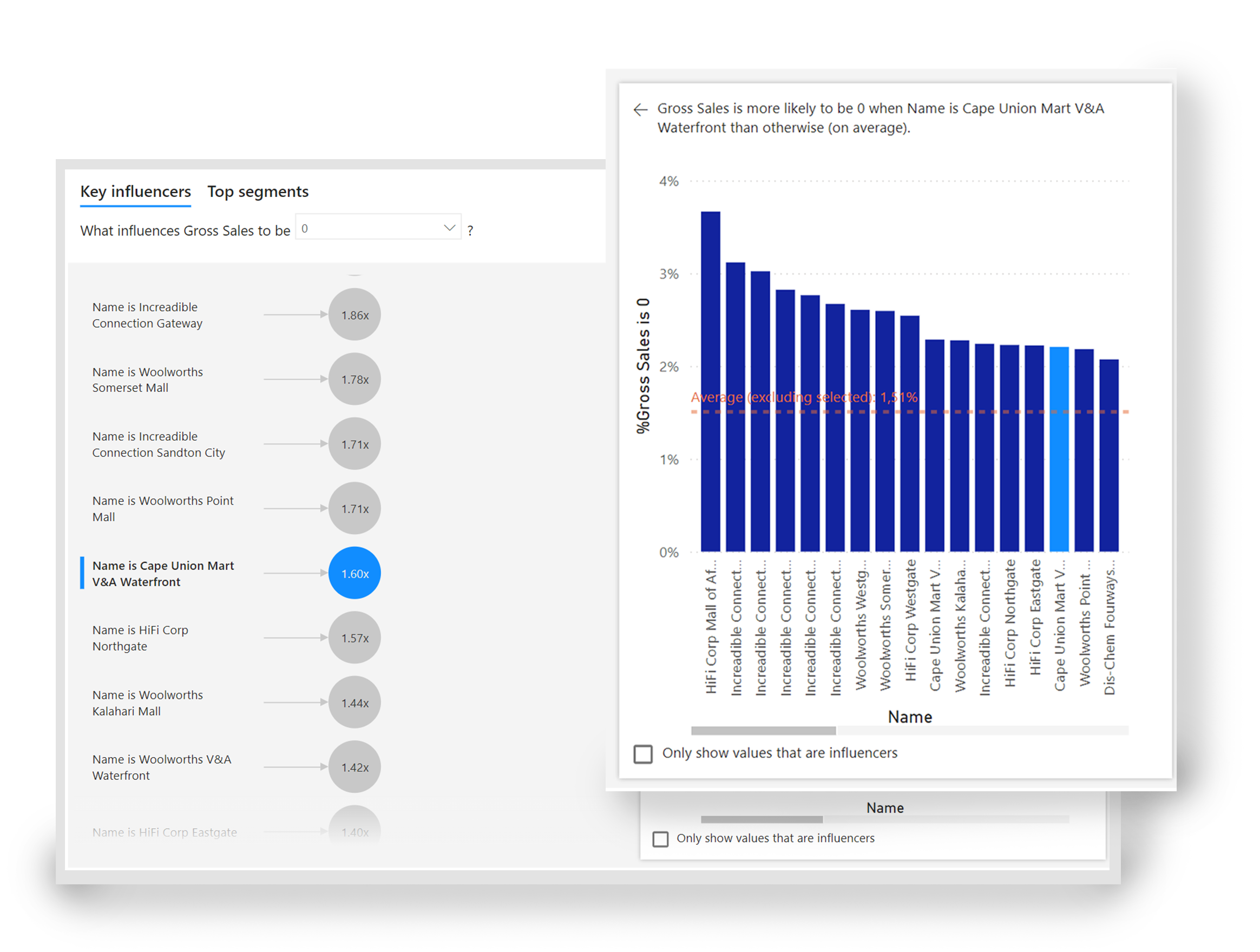This screenshot has height=952, width=1260.
Task: Select the 1.42x Woolworths V&A Waterfront bubble
Action: coord(355,767)
